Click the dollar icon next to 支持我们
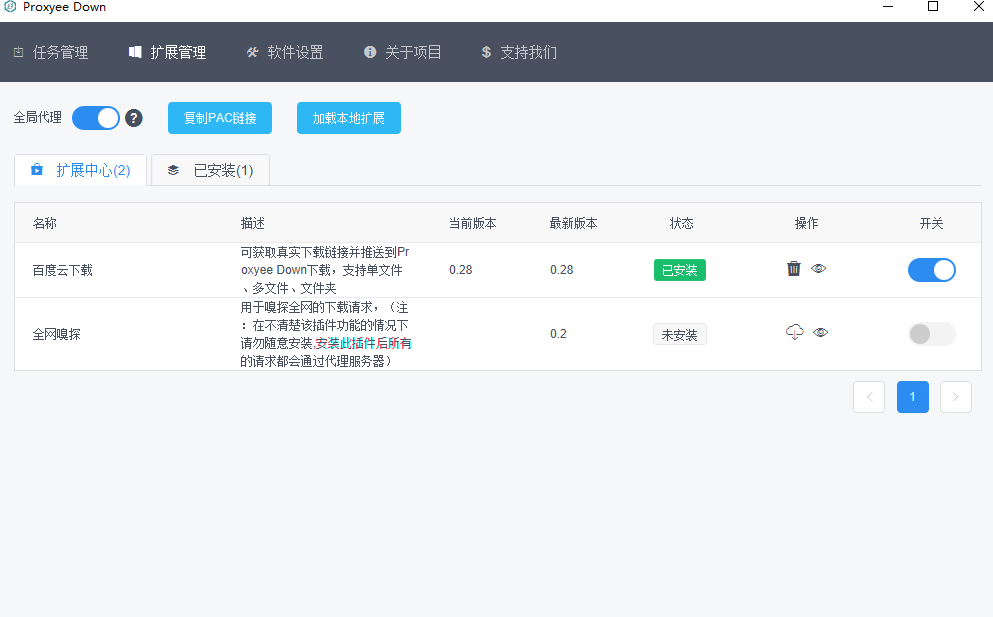This screenshot has height=617, width=993. (x=486, y=52)
